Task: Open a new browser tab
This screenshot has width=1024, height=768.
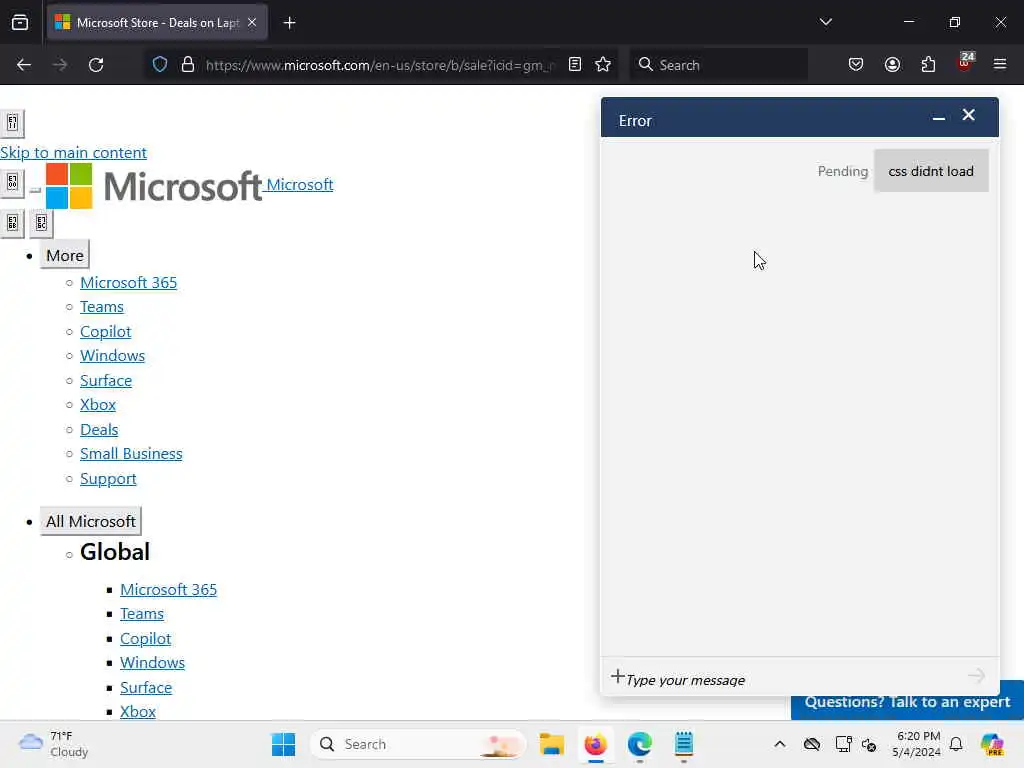Action: (x=289, y=23)
